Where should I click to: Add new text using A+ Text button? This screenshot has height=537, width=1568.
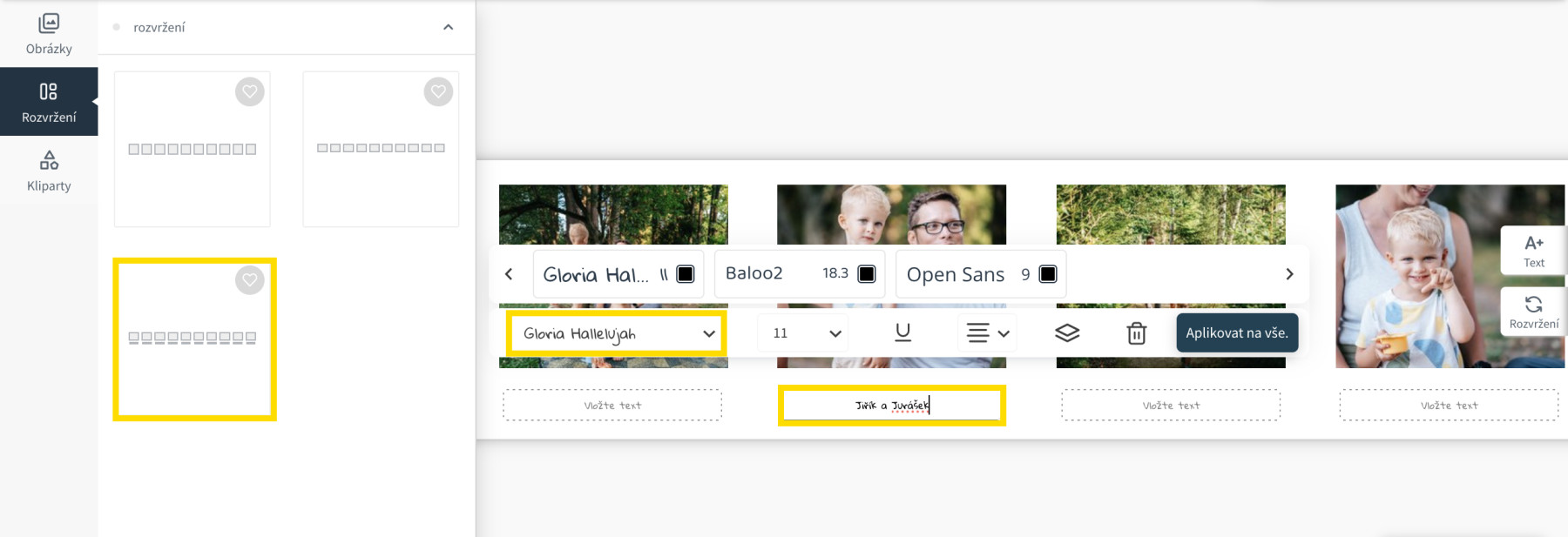click(x=1534, y=251)
